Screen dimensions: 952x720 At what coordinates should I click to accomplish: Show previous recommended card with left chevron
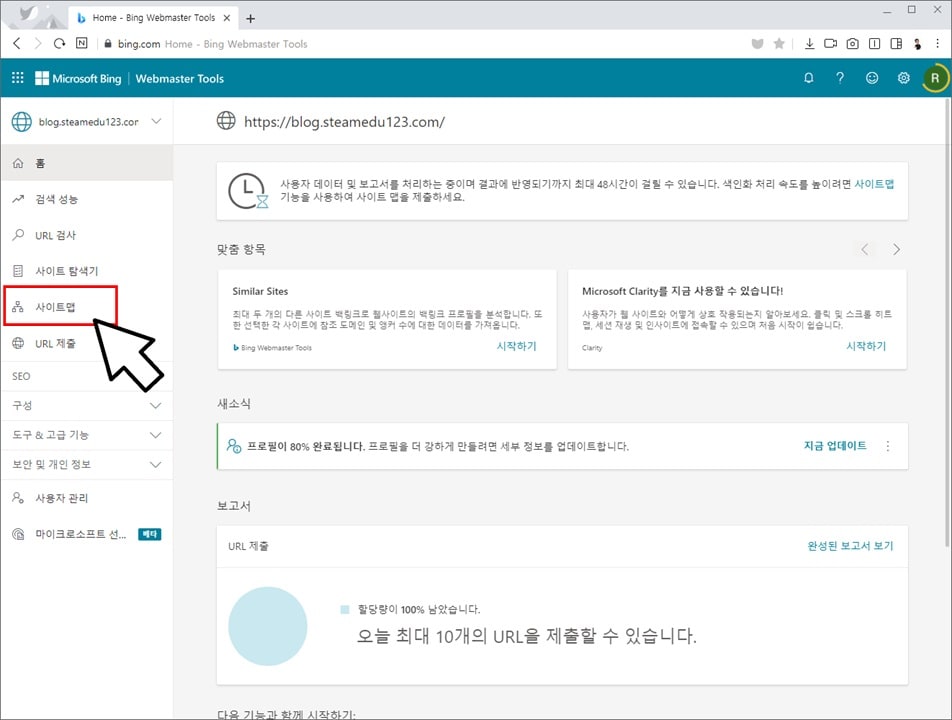pyautogui.click(x=865, y=250)
